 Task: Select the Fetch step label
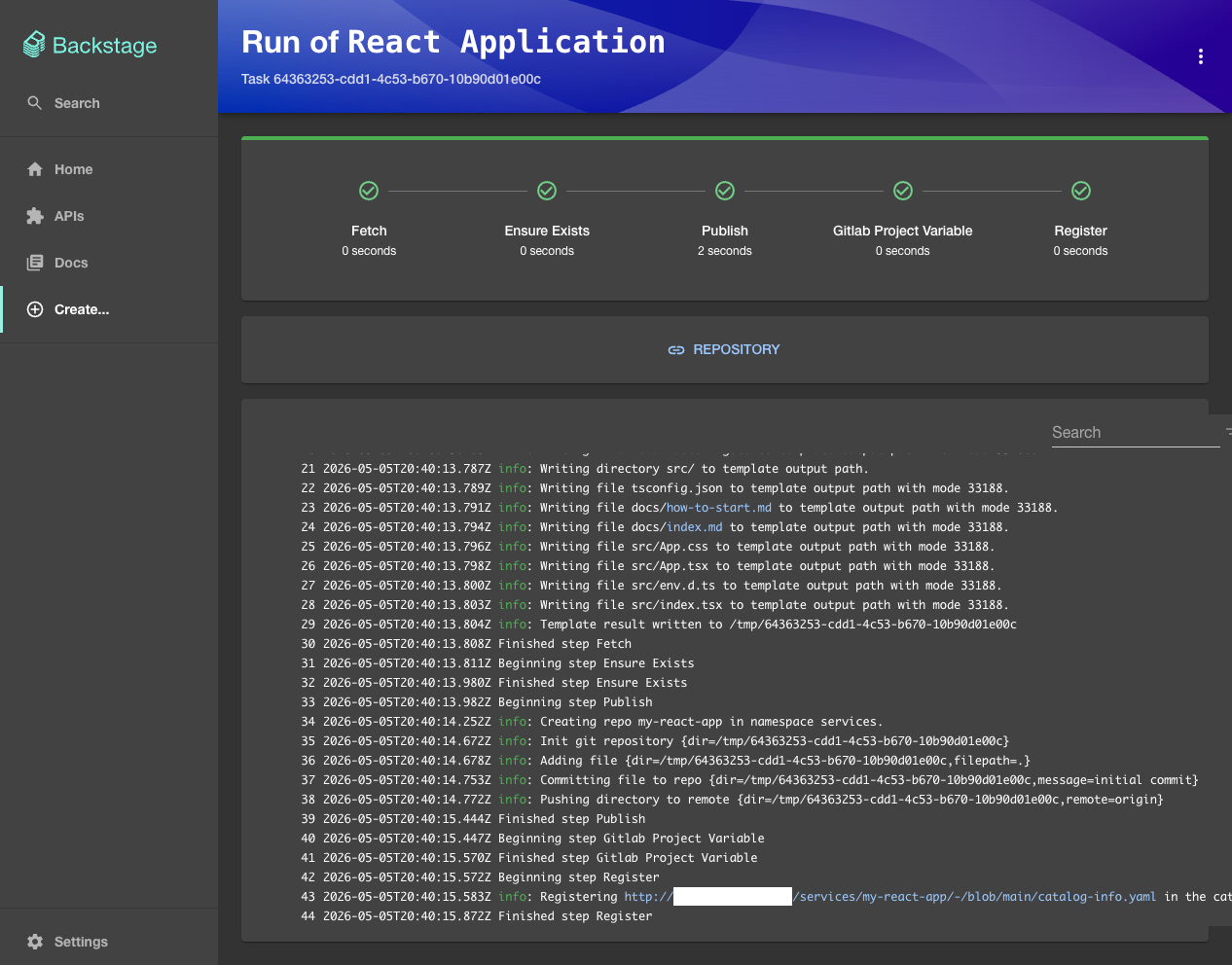click(369, 231)
